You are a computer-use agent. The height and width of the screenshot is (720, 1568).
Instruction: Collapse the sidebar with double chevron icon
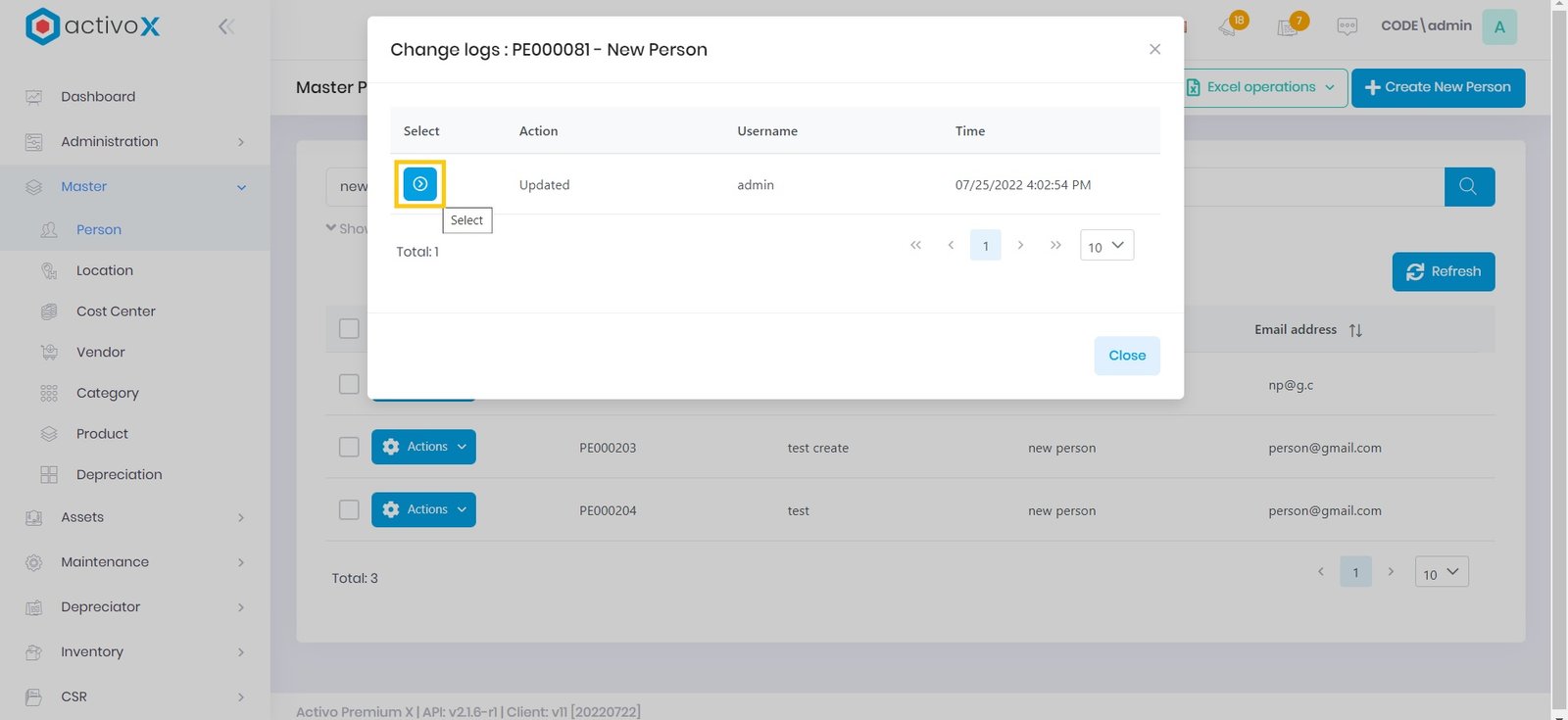[226, 26]
